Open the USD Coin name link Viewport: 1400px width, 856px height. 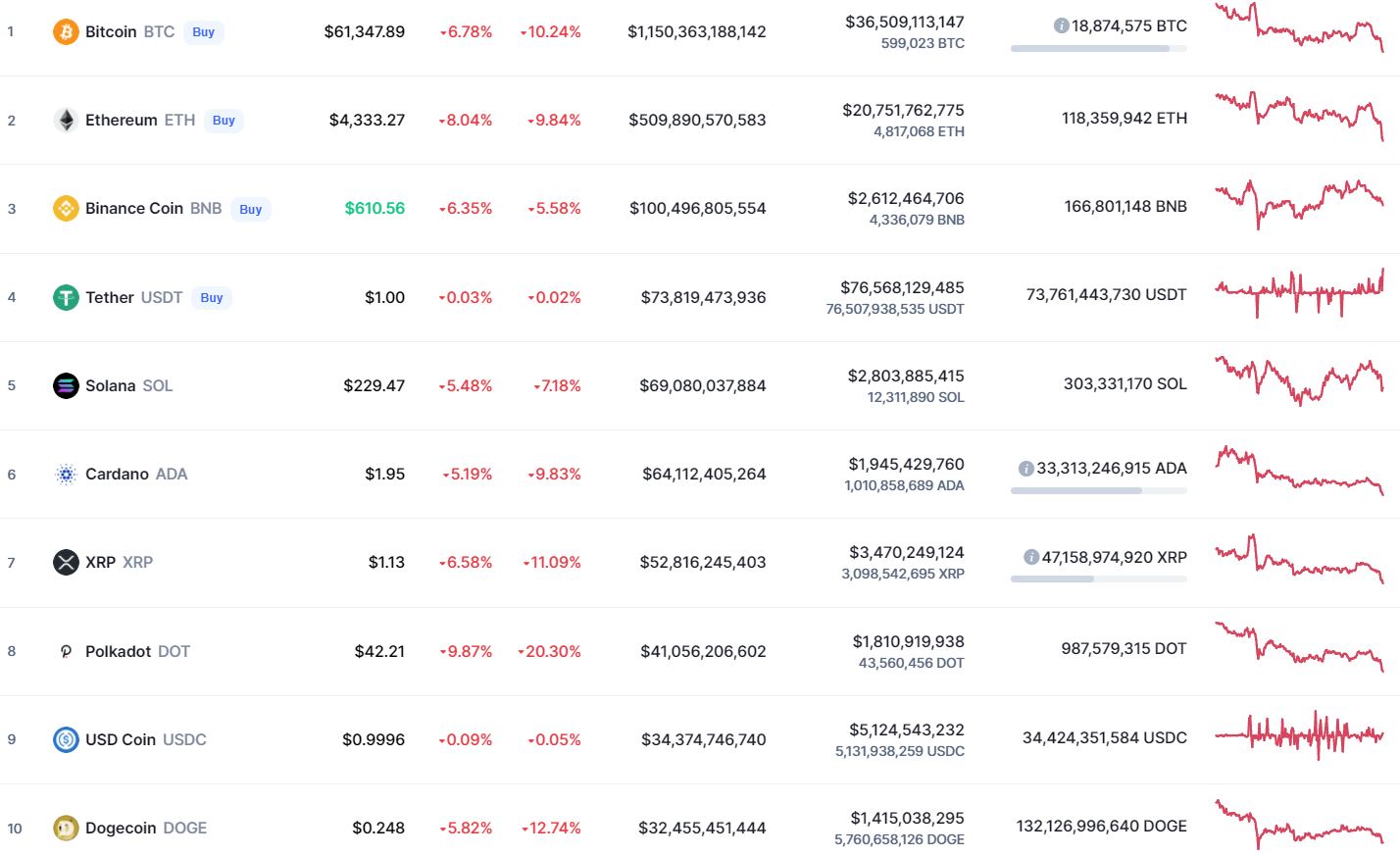(121, 739)
